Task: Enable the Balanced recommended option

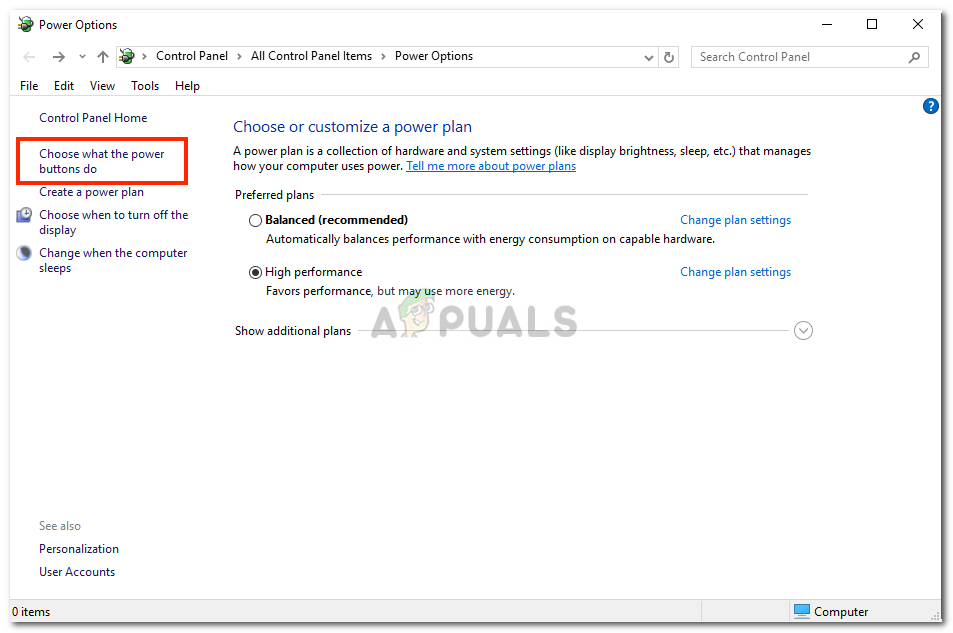Action: [x=256, y=219]
